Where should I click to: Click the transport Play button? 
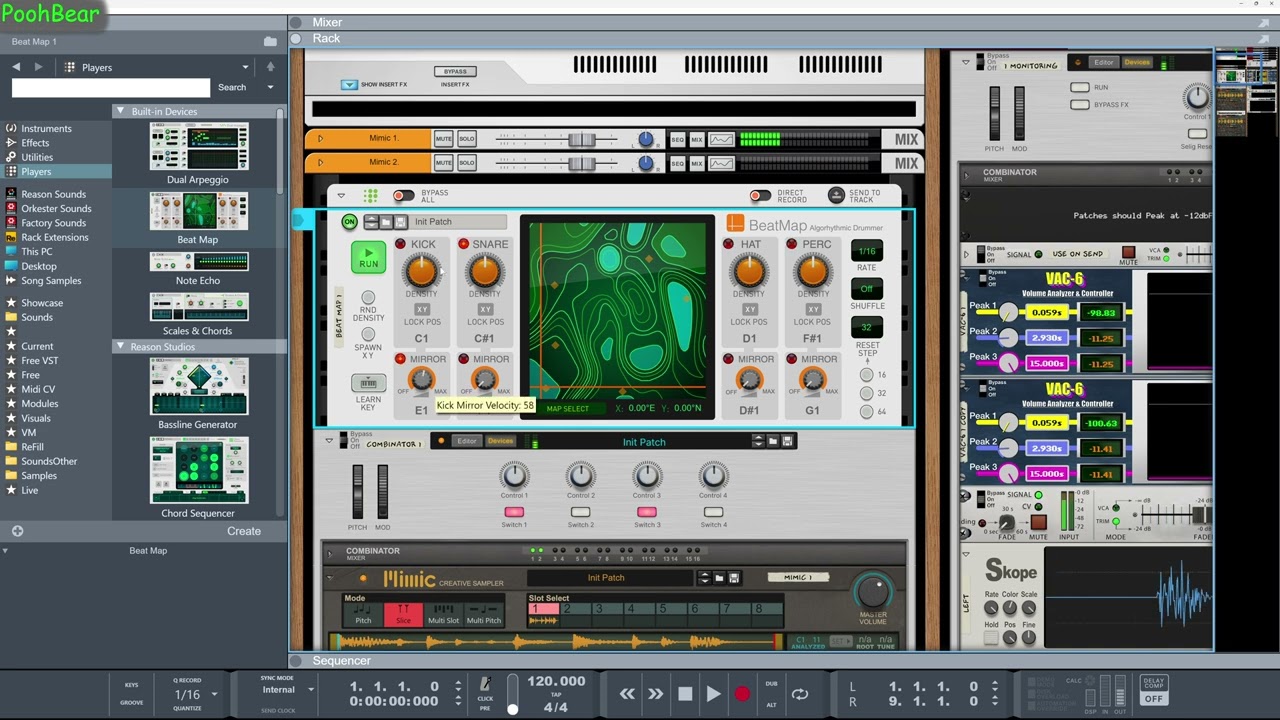(713, 694)
